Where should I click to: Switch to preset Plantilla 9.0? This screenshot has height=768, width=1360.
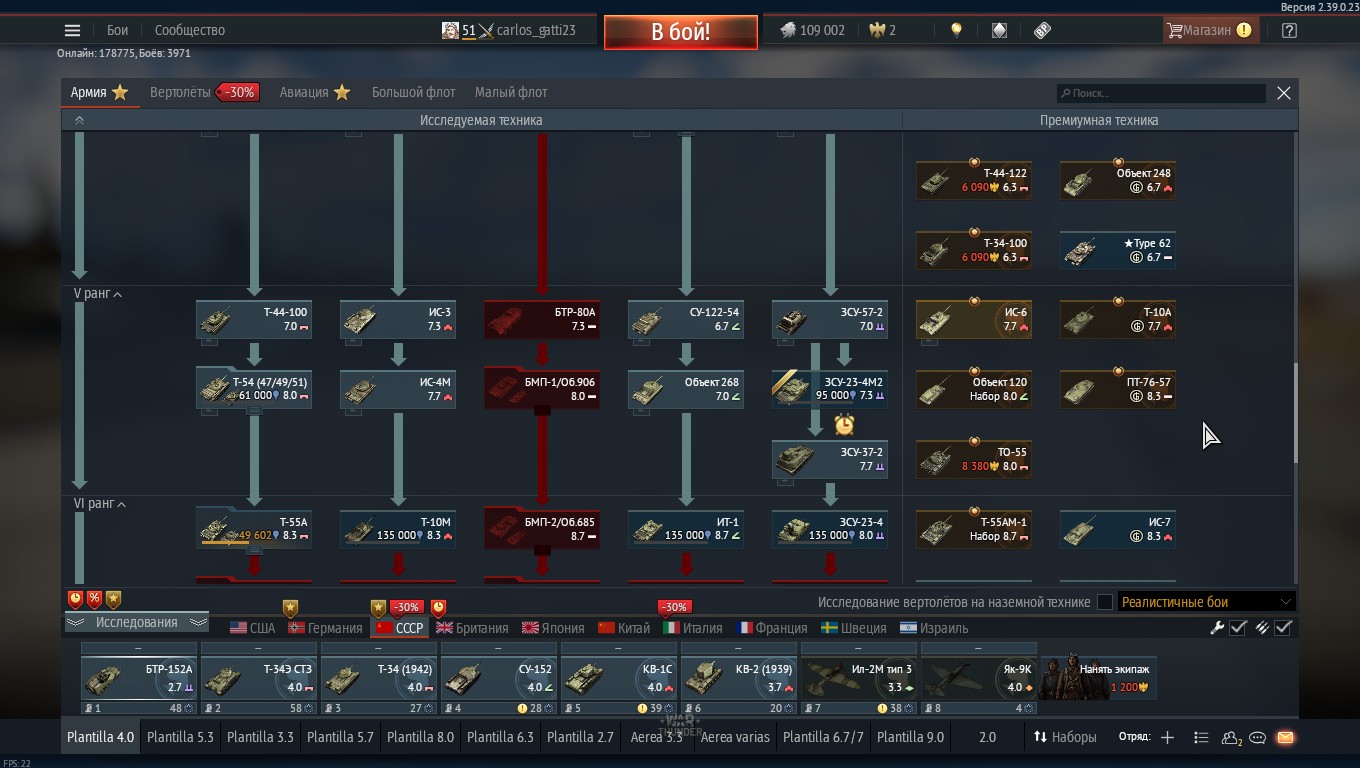pyautogui.click(x=910, y=737)
